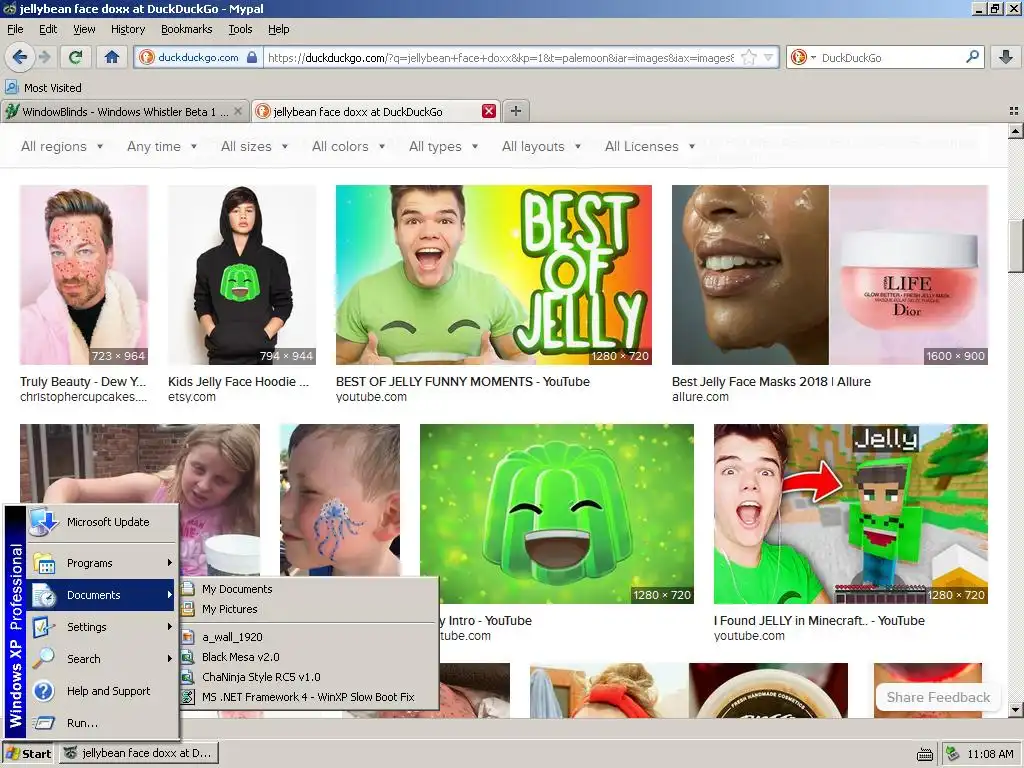This screenshot has height=768, width=1024.
Task: Click the keyboard icon in system tray
Action: (925, 755)
